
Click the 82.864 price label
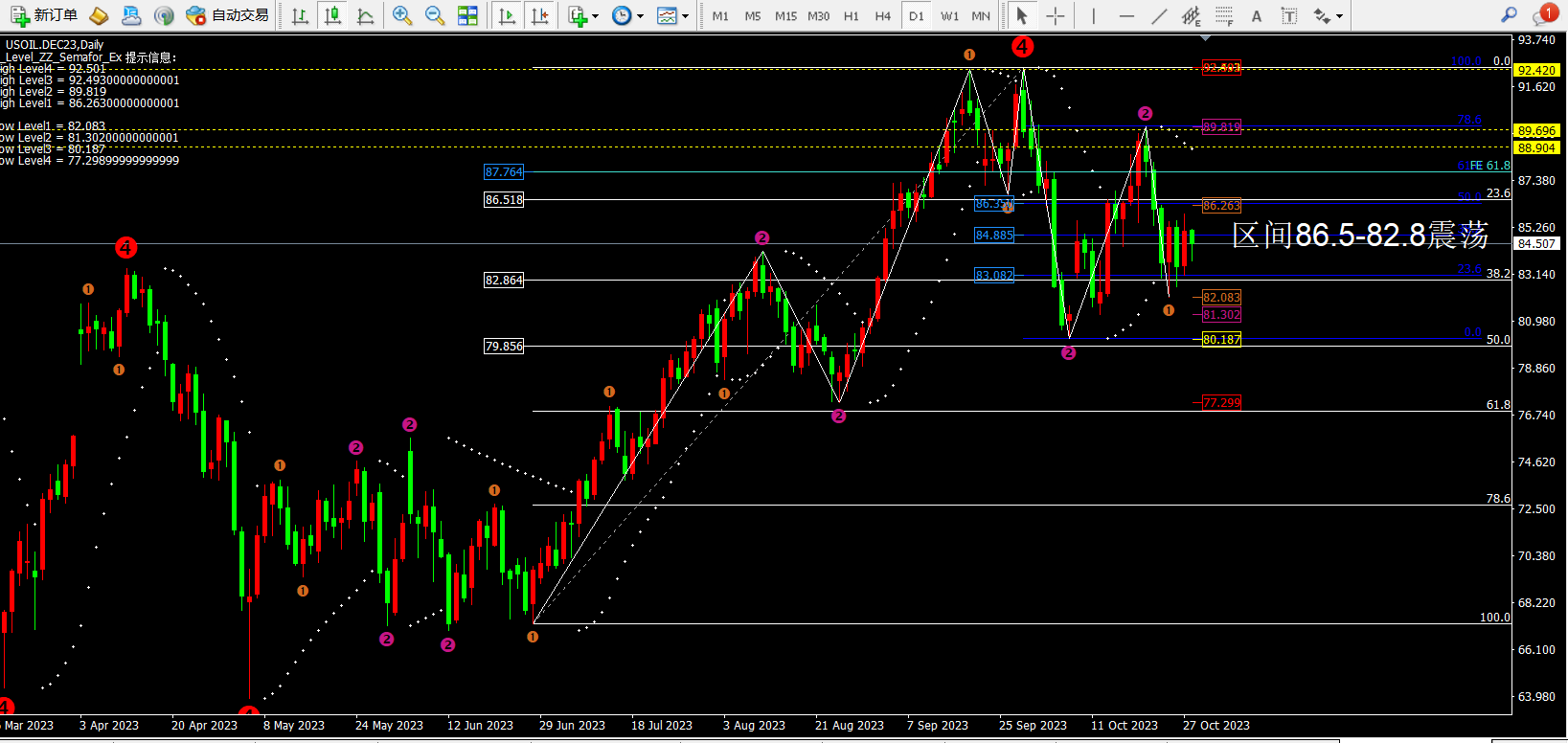click(x=504, y=281)
